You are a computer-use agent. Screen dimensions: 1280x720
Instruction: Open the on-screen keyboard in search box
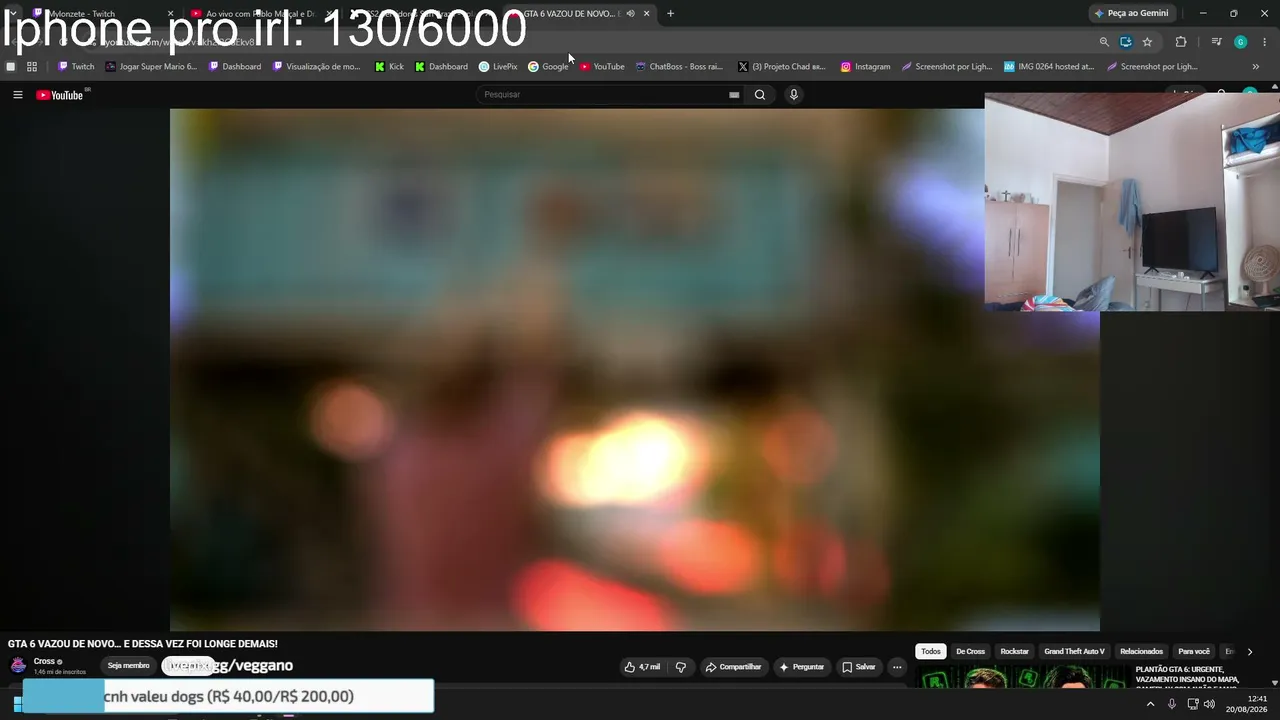734,95
